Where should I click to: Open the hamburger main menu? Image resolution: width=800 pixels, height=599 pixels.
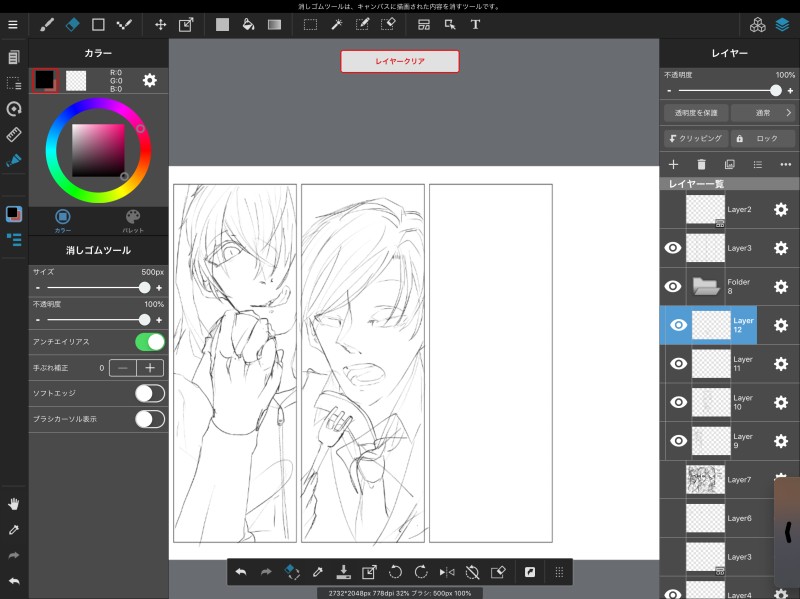click(13, 24)
